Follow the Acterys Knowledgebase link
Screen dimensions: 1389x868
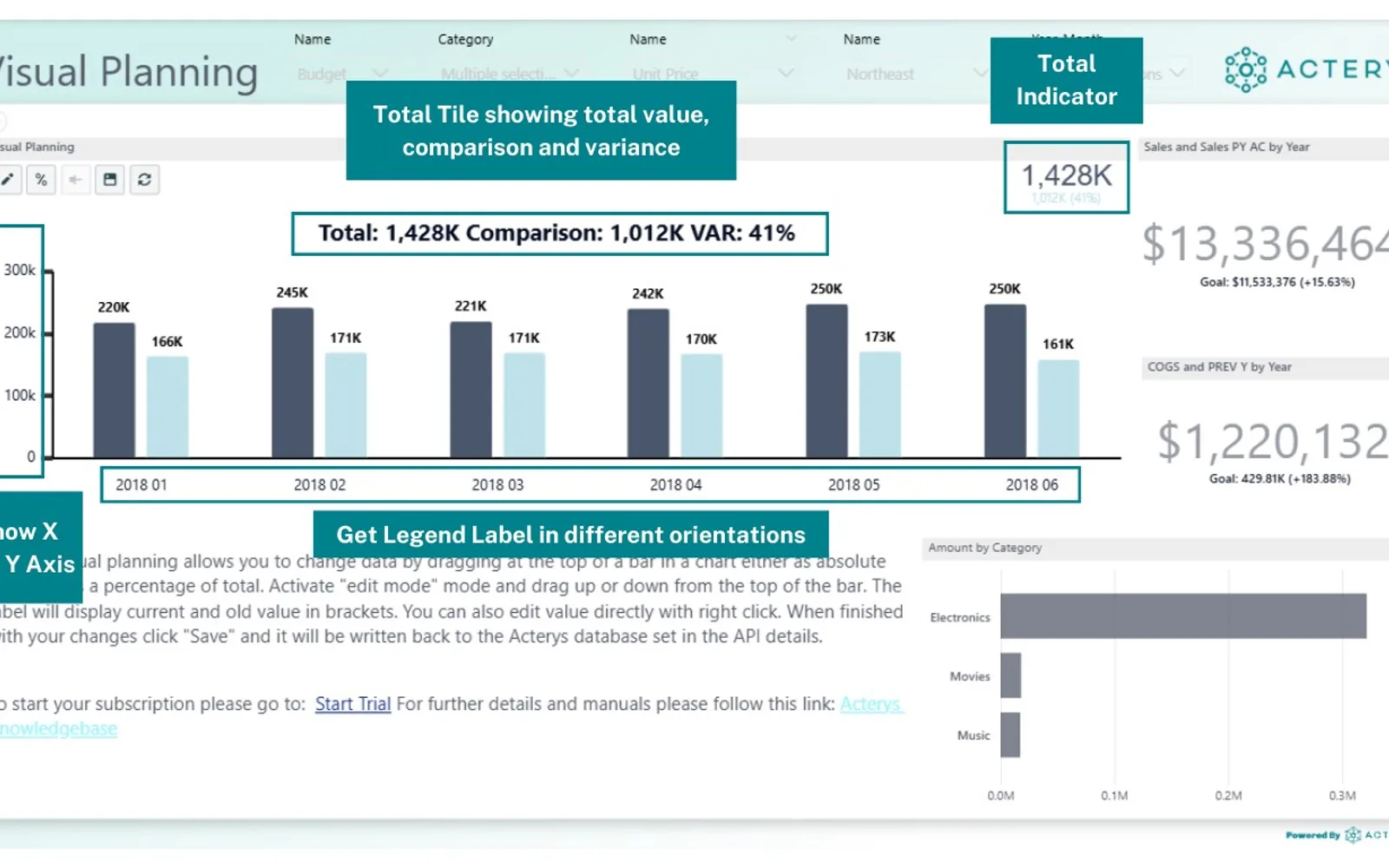point(872,704)
